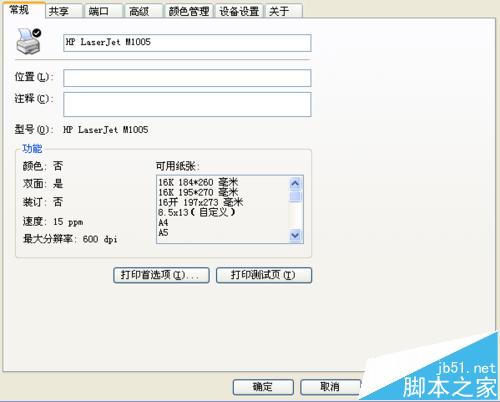The image size is (500, 402).
Task: Click the 型号 value HP LaserJet M1005
Action: coord(106,130)
